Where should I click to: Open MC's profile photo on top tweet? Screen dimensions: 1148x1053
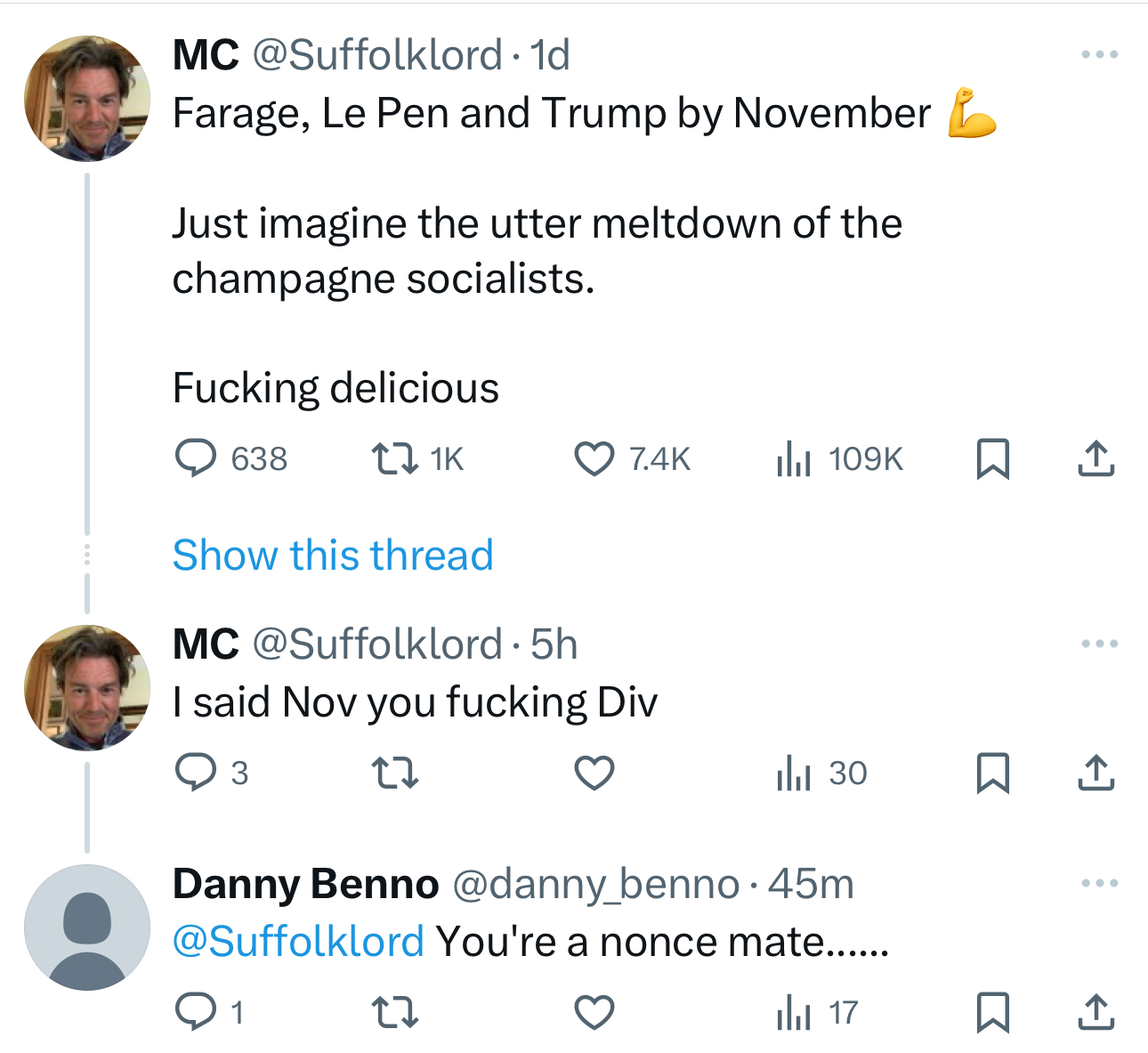pos(87,98)
